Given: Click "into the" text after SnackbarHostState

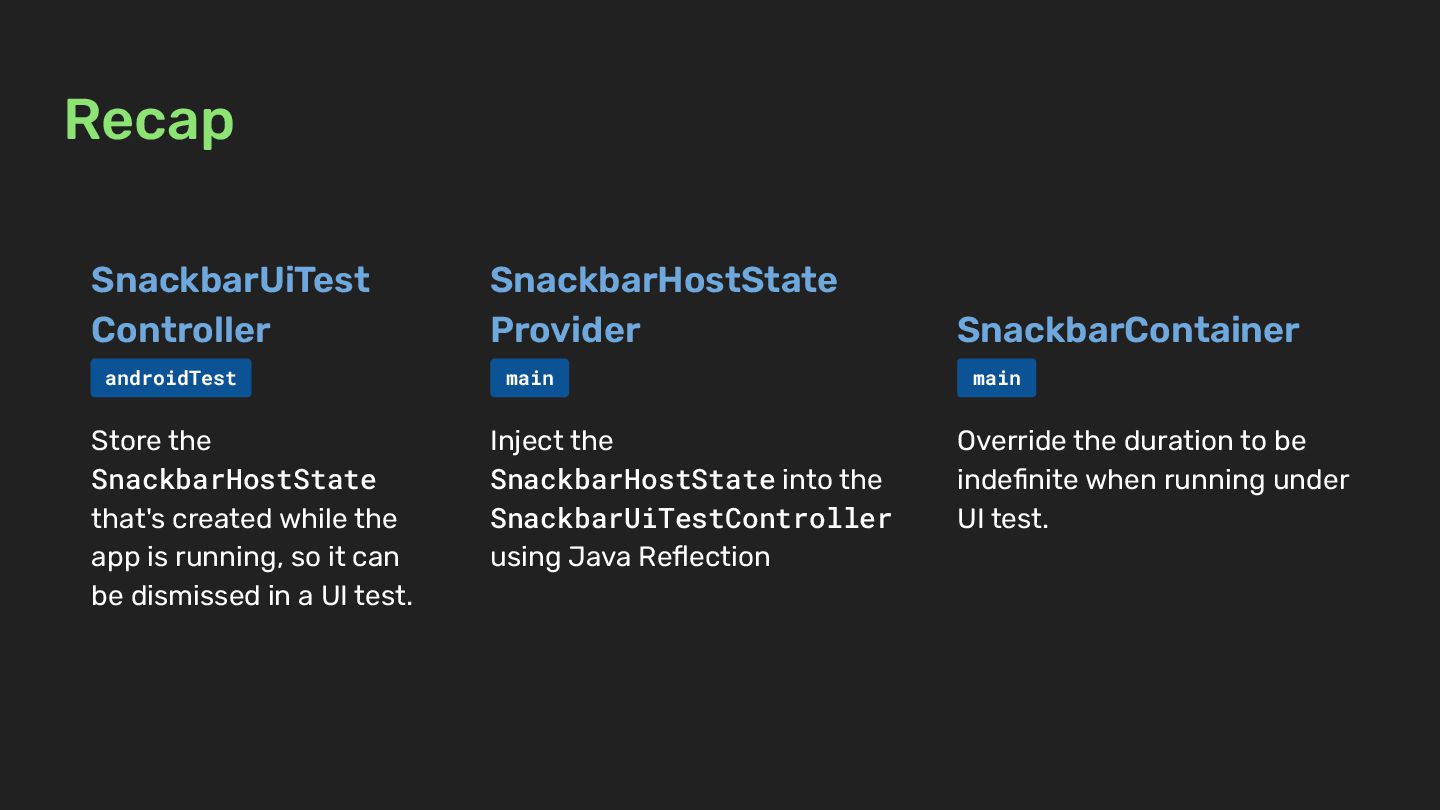Looking at the screenshot, I should click(832, 480).
